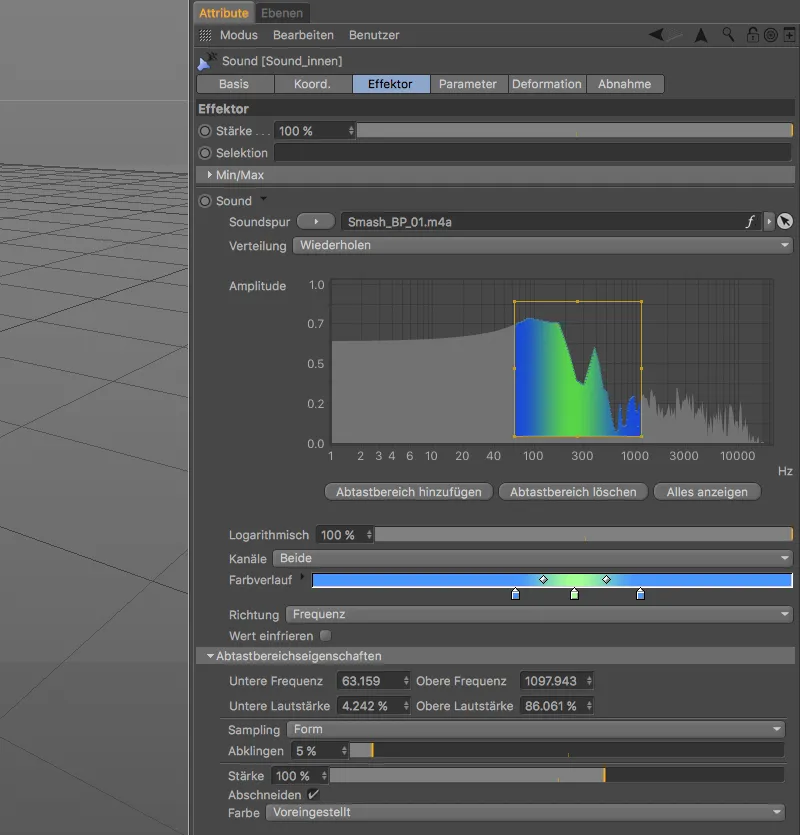Go back with the left arrow icon
Image resolution: width=800 pixels, height=835 pixels.
[656, 35]
